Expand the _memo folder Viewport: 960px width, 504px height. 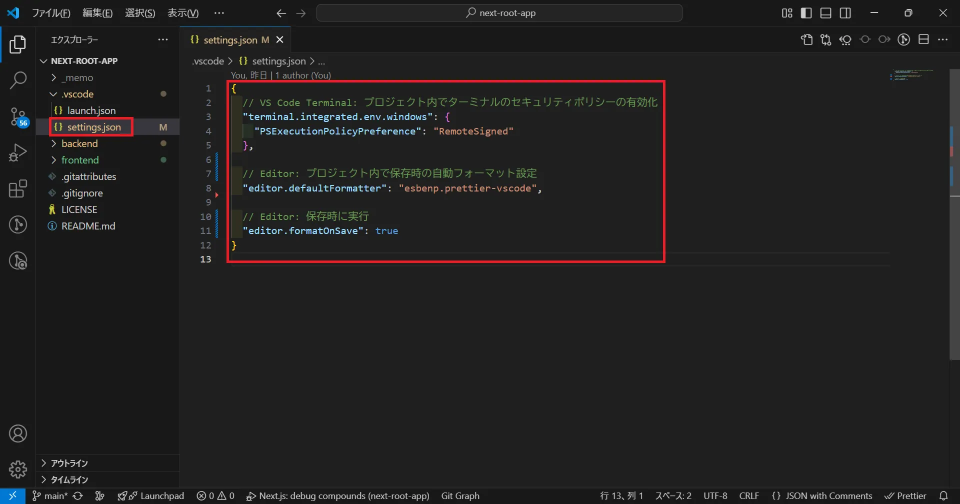77,78
